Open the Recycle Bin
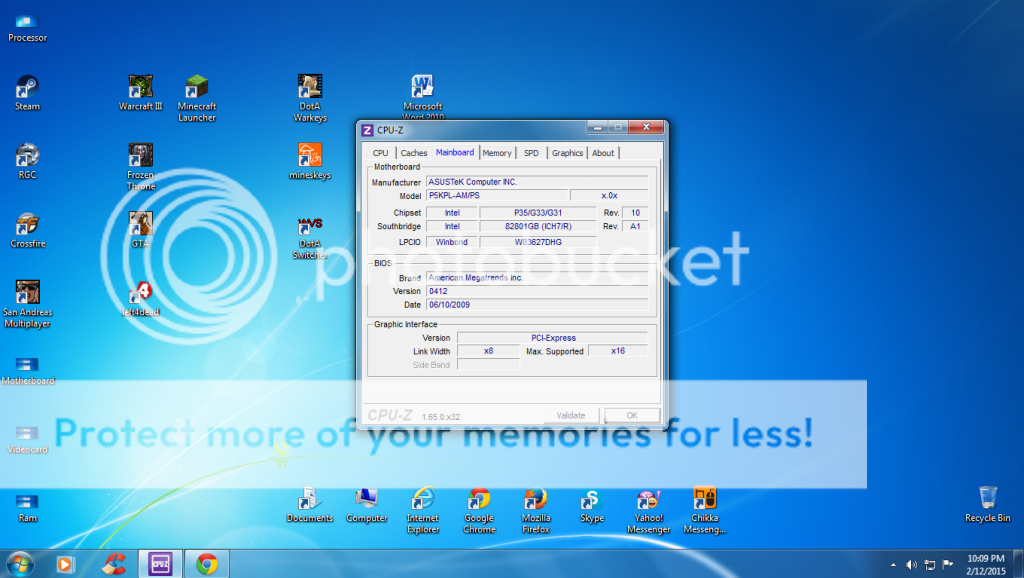The image size is (1024, 578). click(x=987, y=499)
